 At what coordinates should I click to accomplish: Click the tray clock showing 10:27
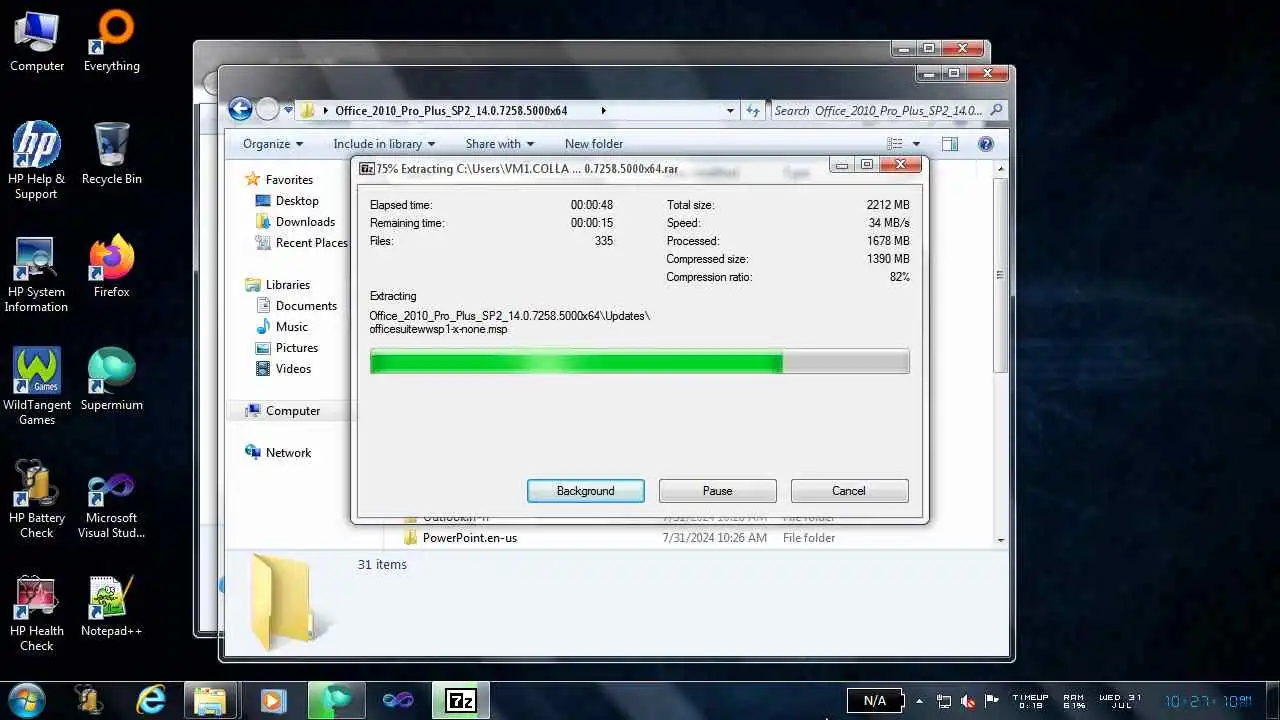coord(1209,701)
